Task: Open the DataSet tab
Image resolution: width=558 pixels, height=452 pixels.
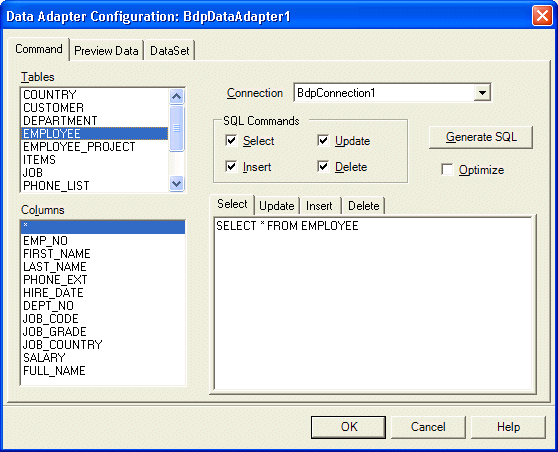Action: [x=170, y=51]
